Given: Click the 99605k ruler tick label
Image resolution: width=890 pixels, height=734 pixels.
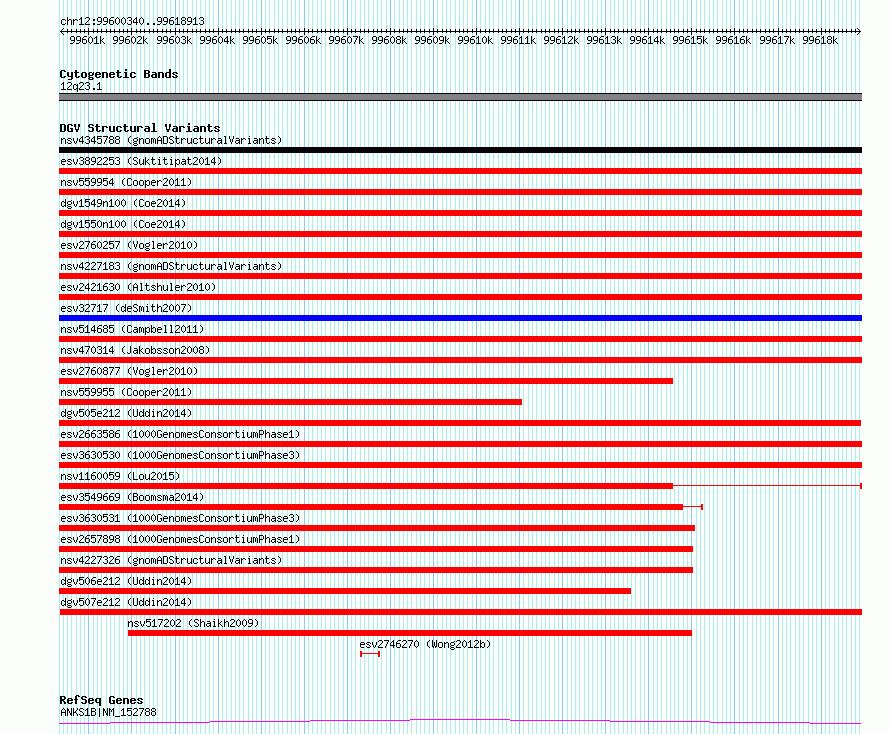Looking at the screenshot, I should 260,40.
